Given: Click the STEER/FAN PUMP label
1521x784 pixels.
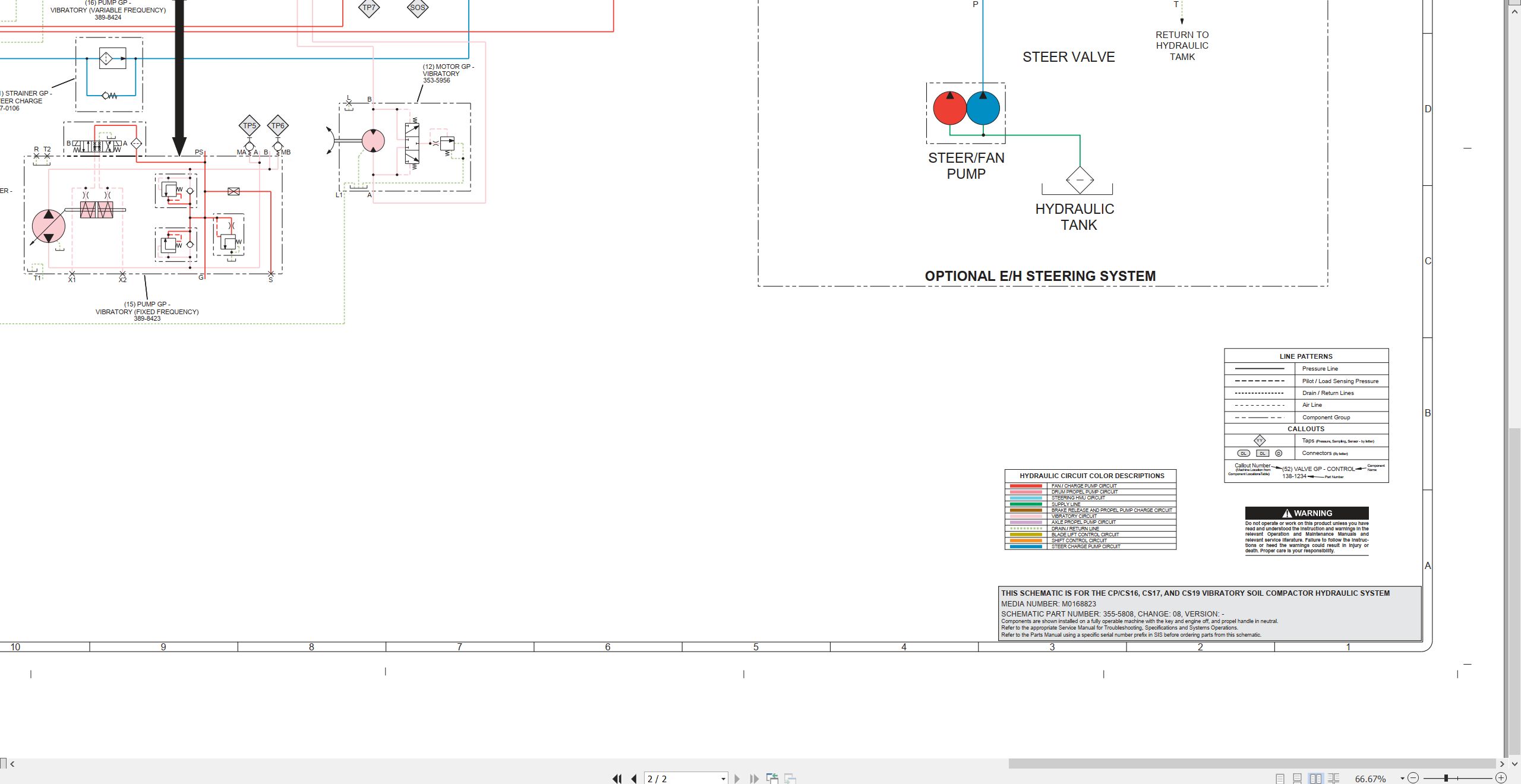Looking at the screenshot, I should [966, 166].
